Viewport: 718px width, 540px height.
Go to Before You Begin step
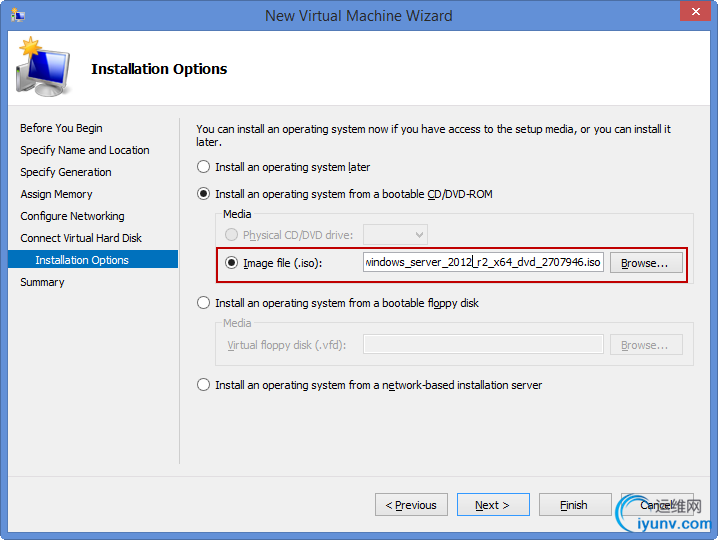pyautogui.click(x=61, y=128)
